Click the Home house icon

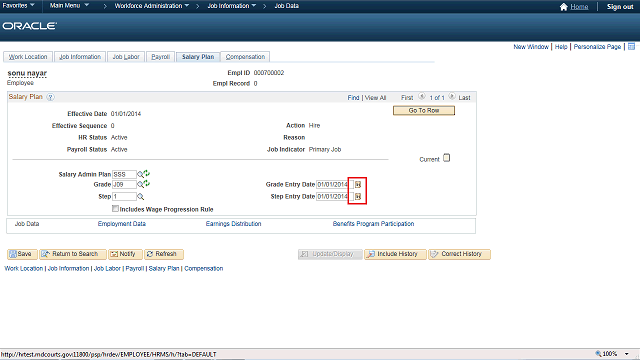pos(564,7)
